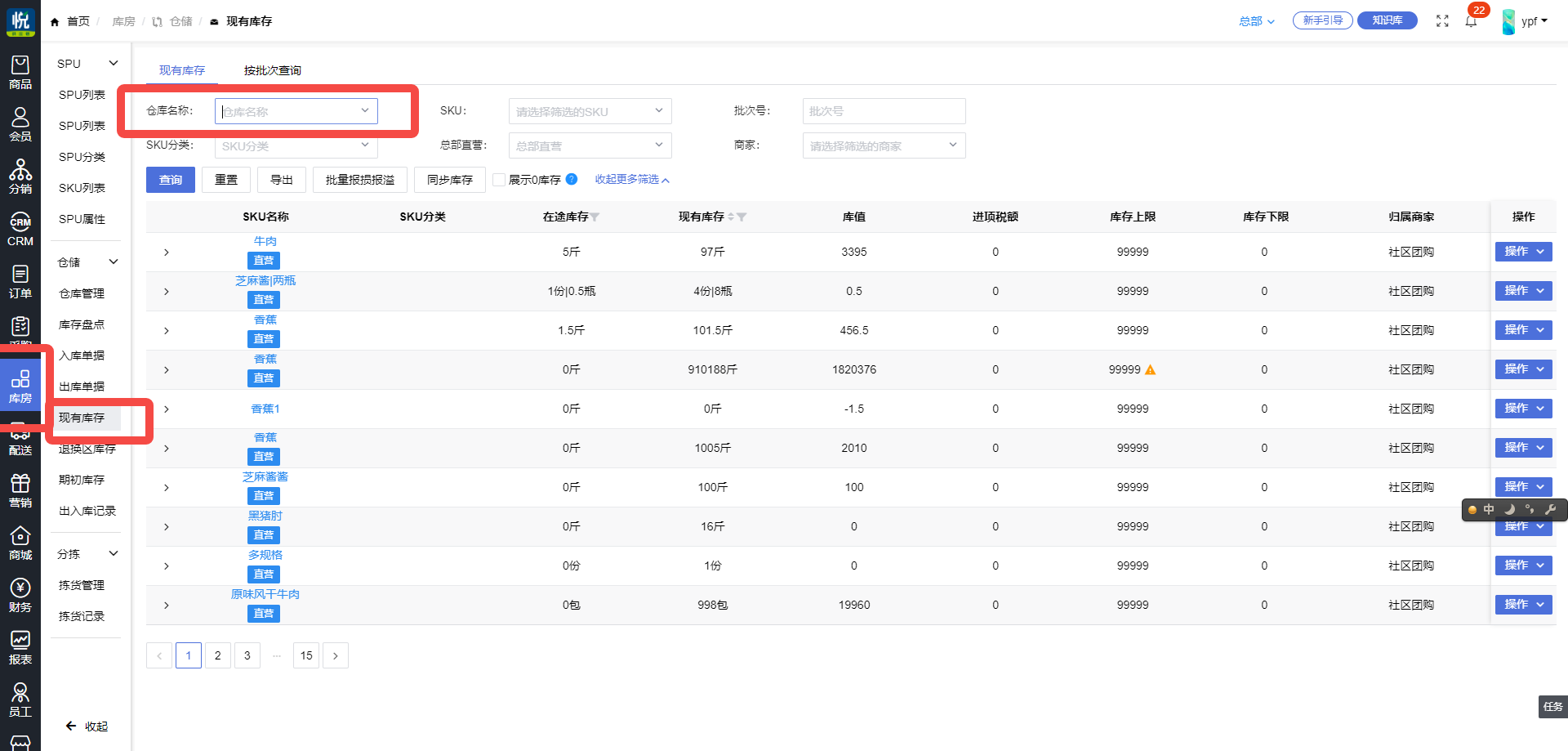This screenshot has width=1568, height=751.
Task: Open the 报表 sidebar module
Action: click(20, 647)
